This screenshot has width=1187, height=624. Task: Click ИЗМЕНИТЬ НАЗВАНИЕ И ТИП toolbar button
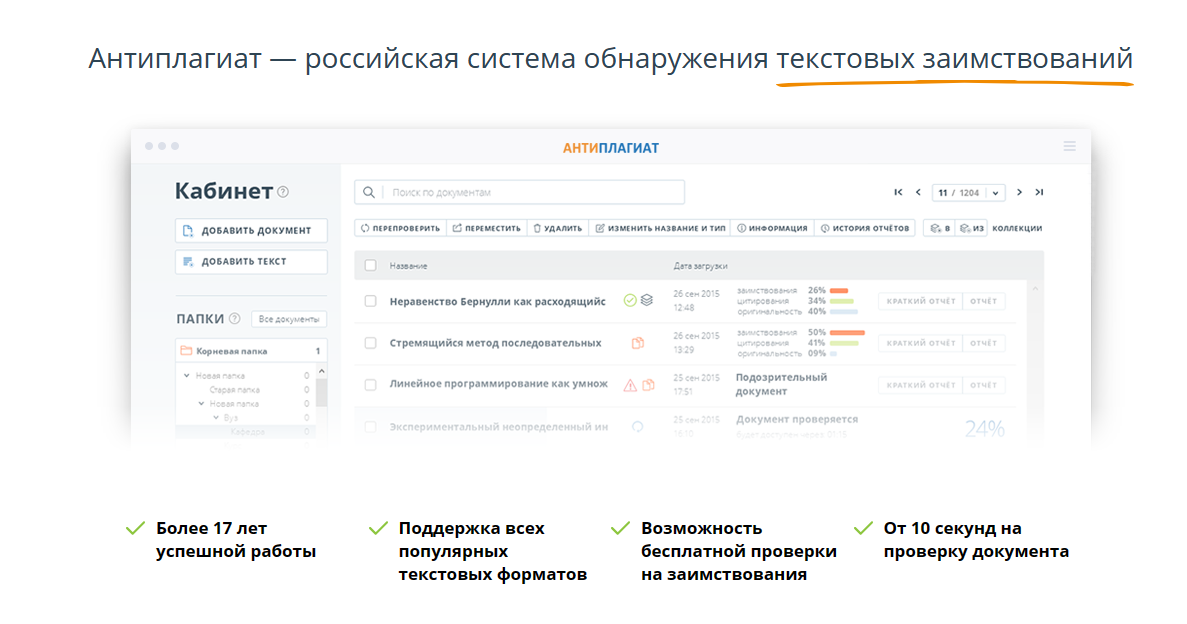660,228
